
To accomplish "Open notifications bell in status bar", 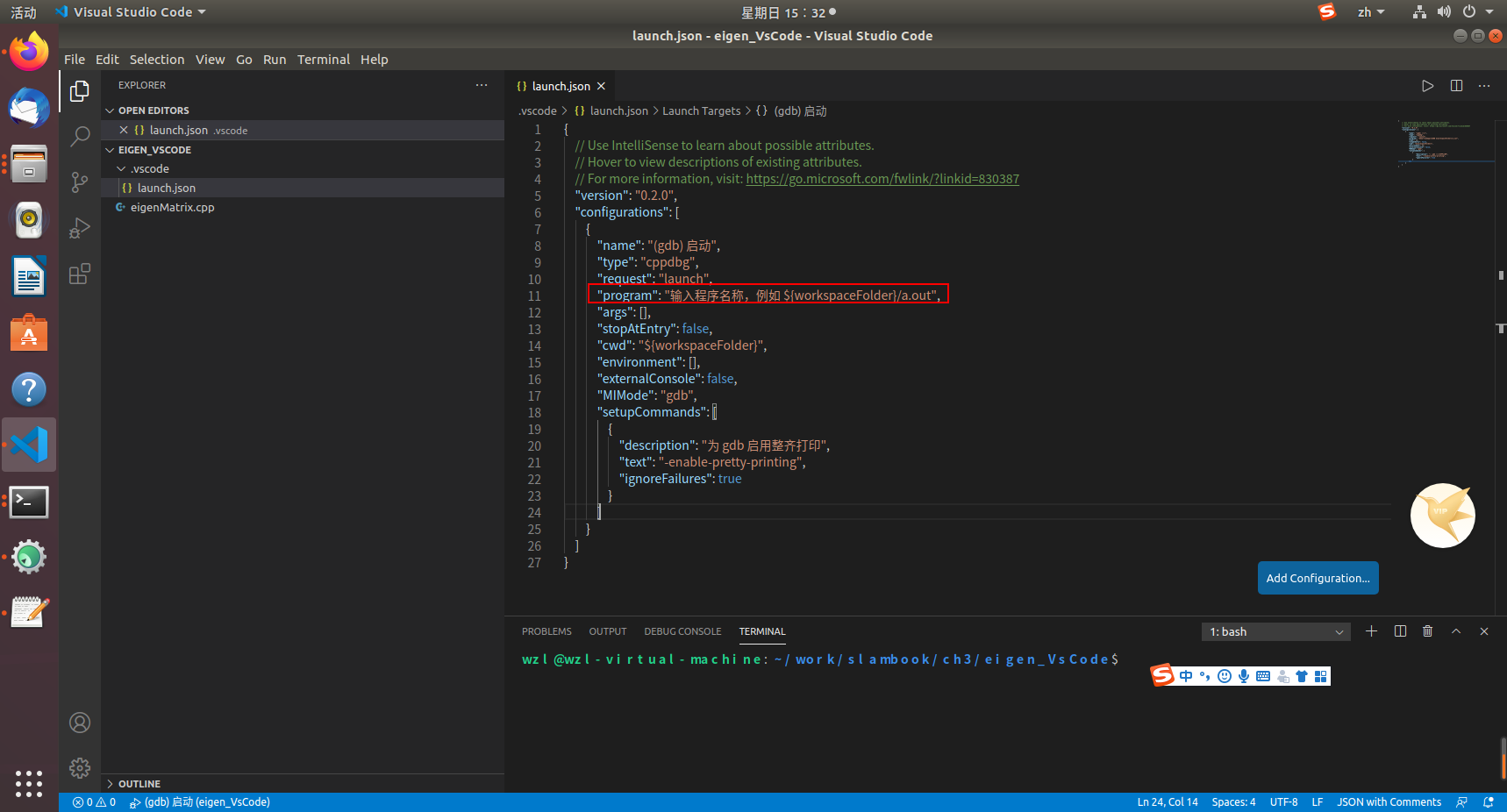I will [x=1489, y=802].
